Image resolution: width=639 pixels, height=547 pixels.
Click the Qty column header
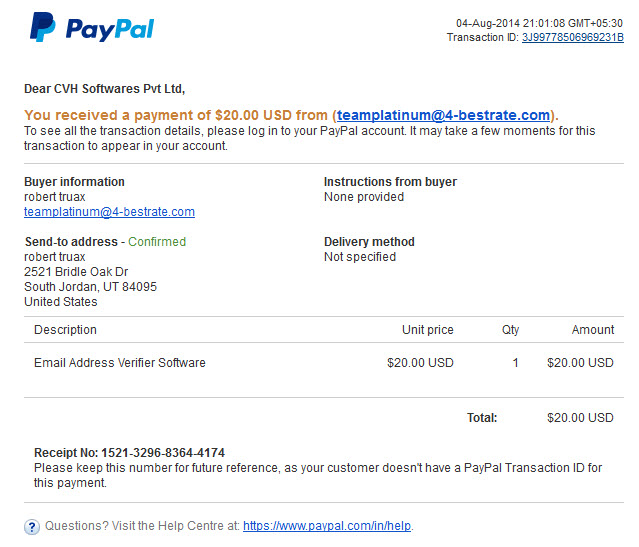510,330
